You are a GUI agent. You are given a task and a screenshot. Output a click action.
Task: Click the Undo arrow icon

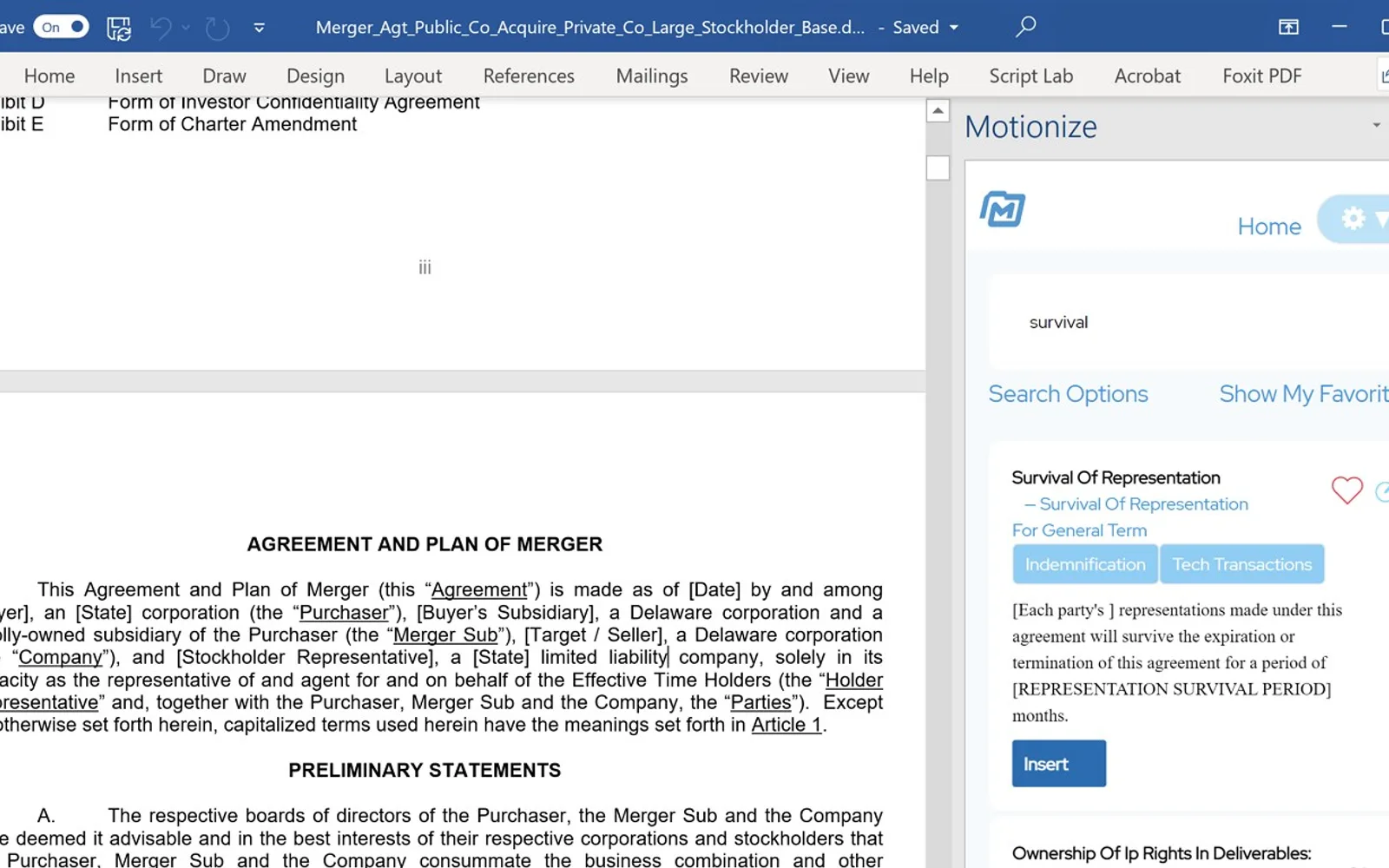(x=161, y=28)
